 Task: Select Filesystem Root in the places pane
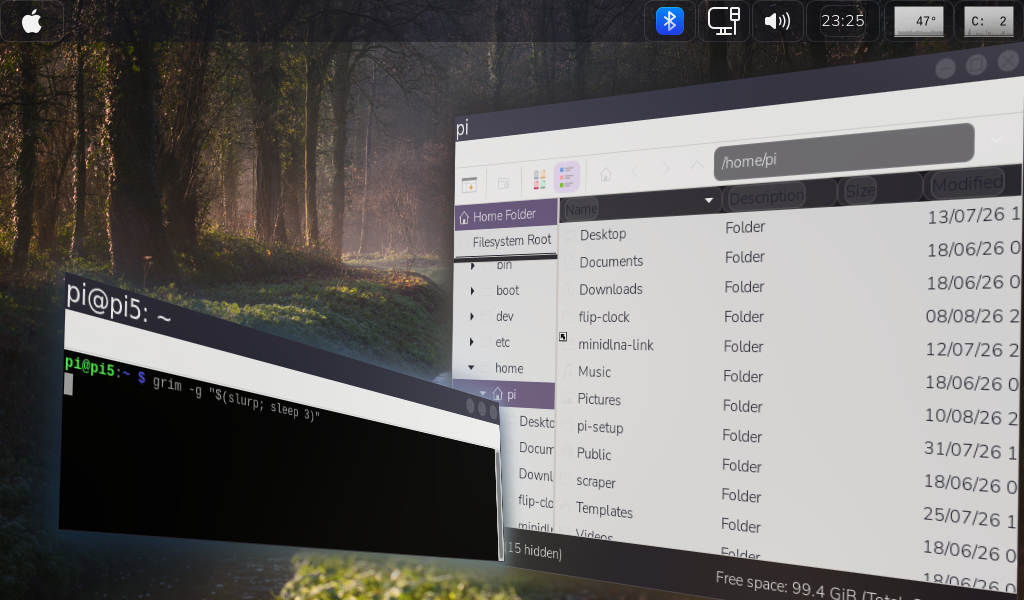click(x=505, y=240)
